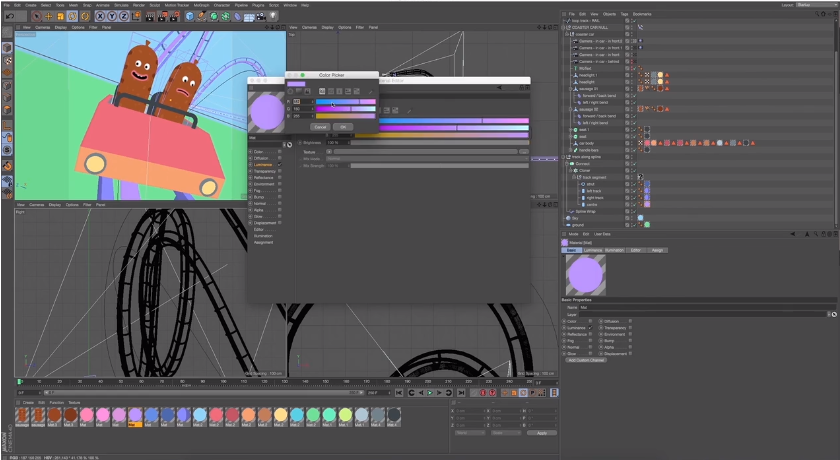Click Apply in coordinates panel

tap(542, 433)
